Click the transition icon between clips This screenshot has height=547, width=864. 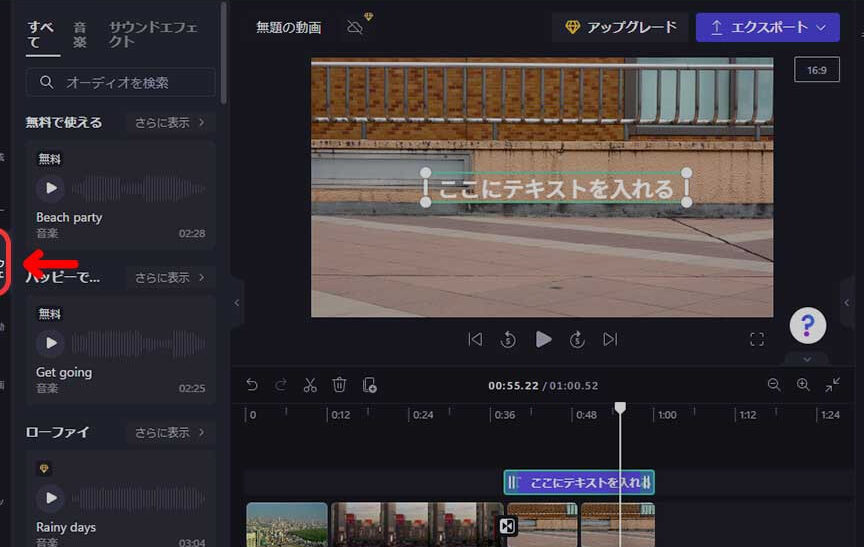[507, 526]
